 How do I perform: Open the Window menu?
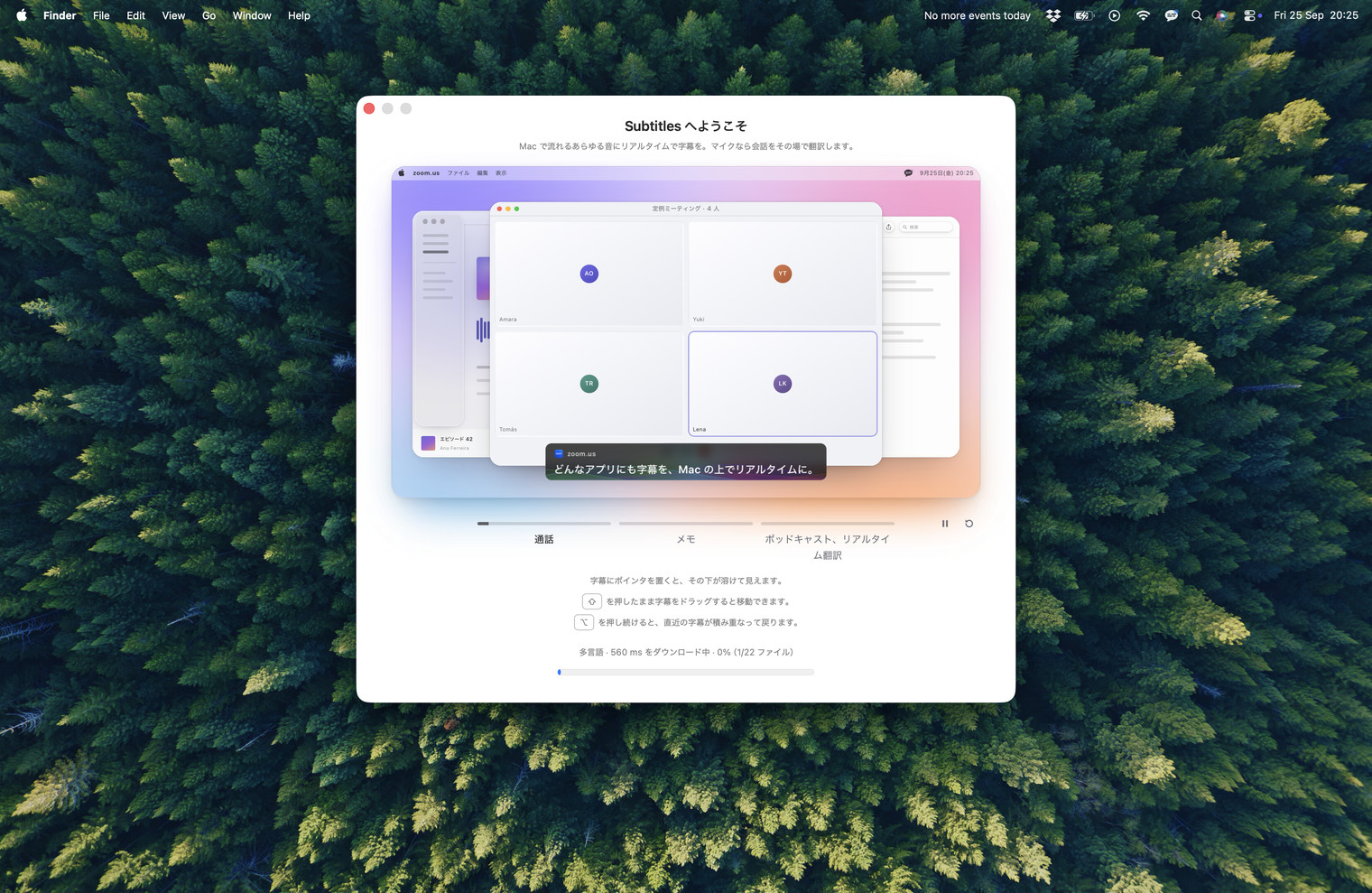point(252,15)
